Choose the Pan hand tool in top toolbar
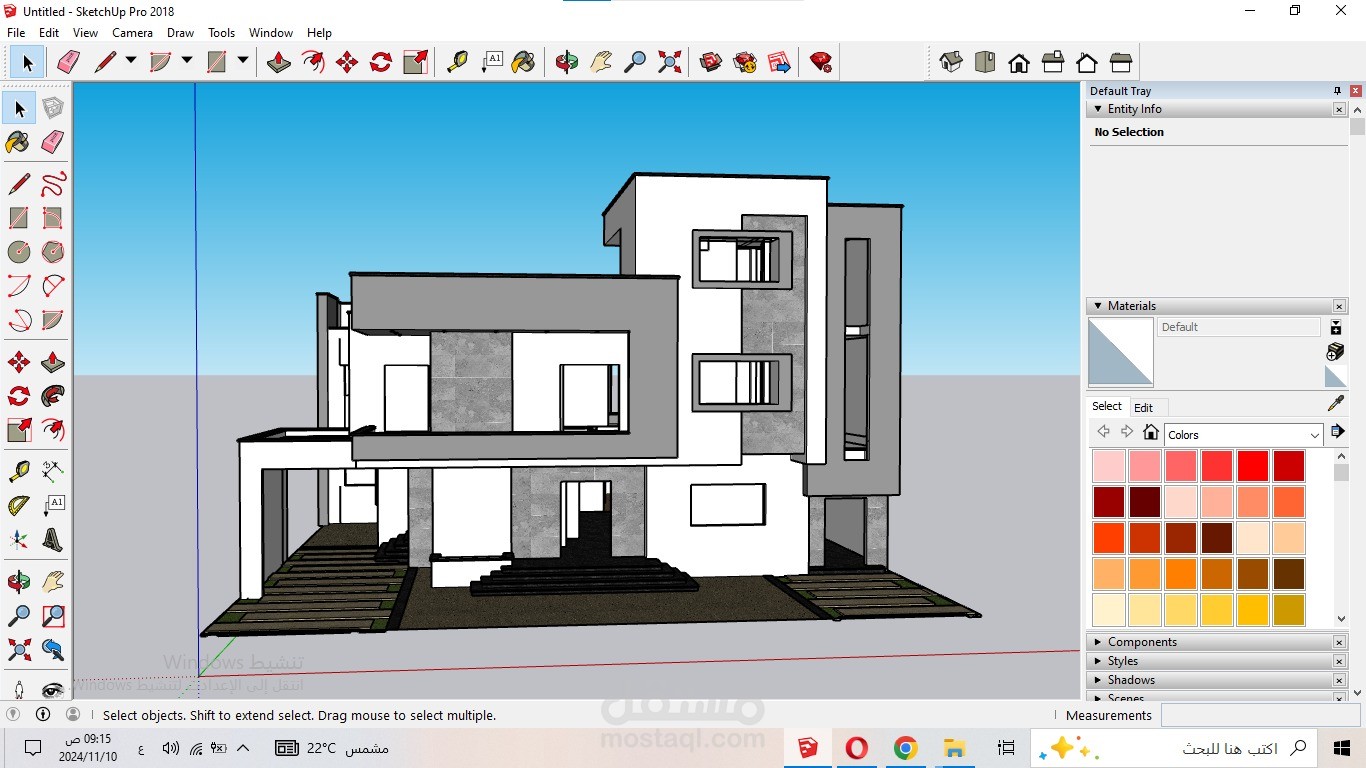Image resolution: width=1366 pixels, height=768 pixels. [601, 62]
